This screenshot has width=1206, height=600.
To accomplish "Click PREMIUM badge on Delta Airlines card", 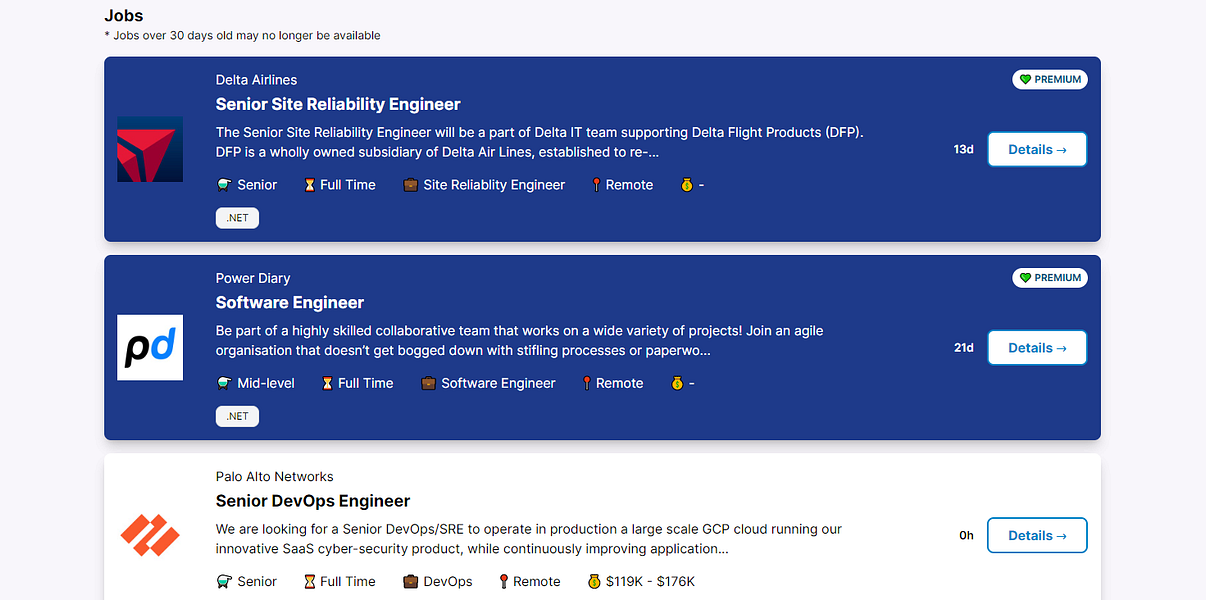I will (1050, 79).
